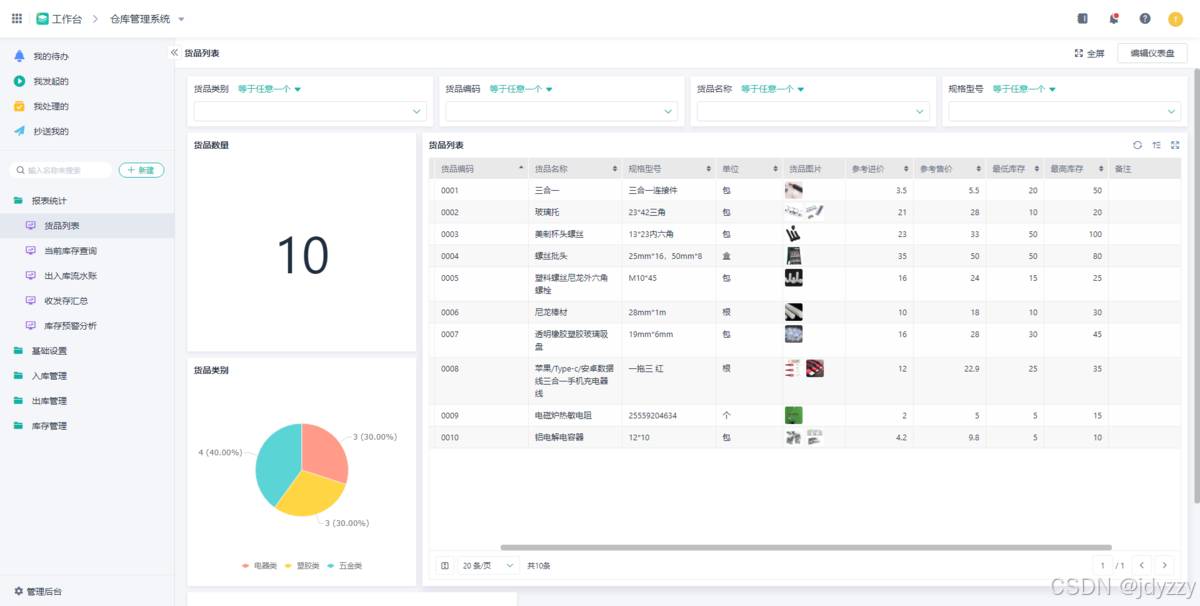
Task: Click the 编辑仪表盘 button
Action: point(1151,52)
